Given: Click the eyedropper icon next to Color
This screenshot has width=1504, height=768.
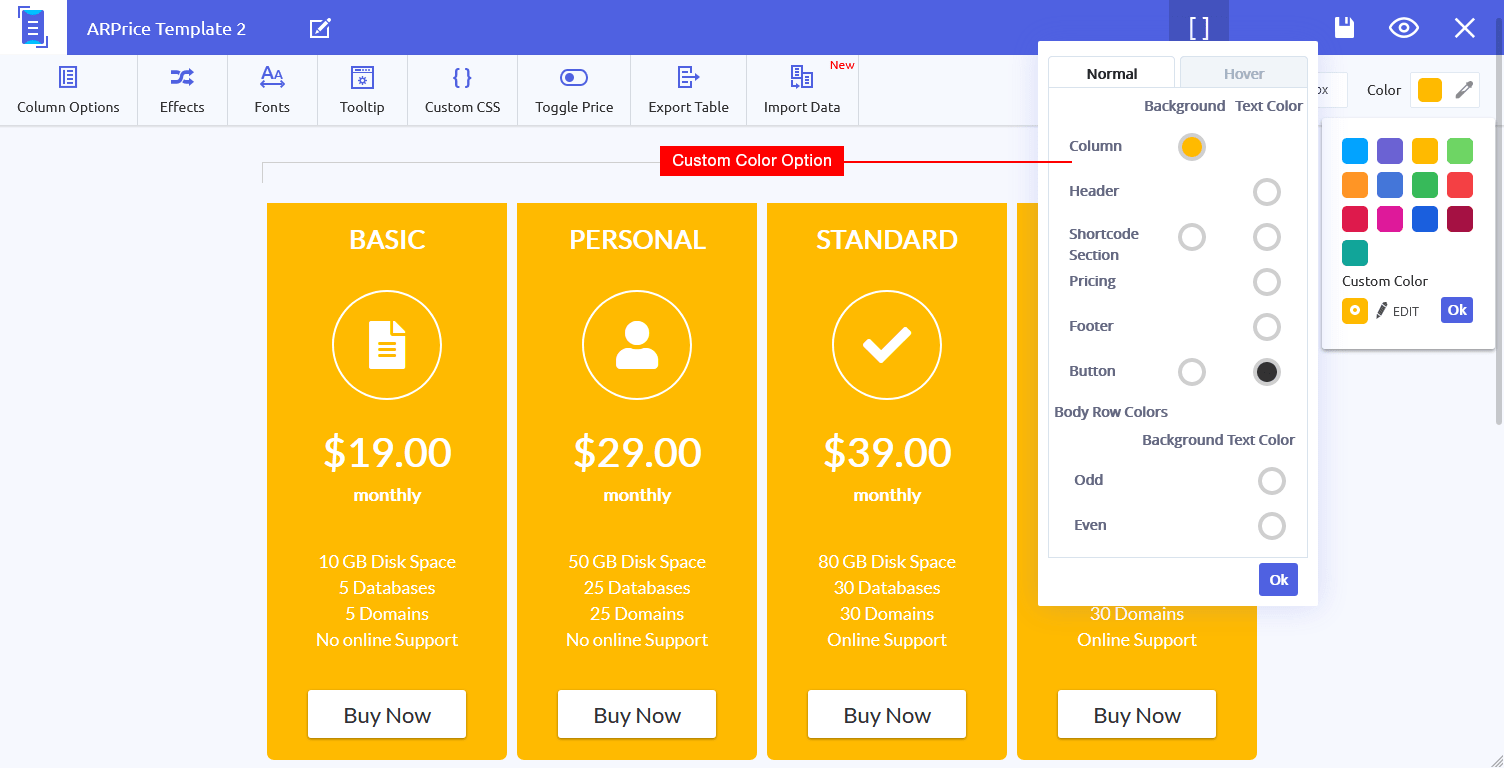Looking at the screenshot, I should tap(1464, 90).
